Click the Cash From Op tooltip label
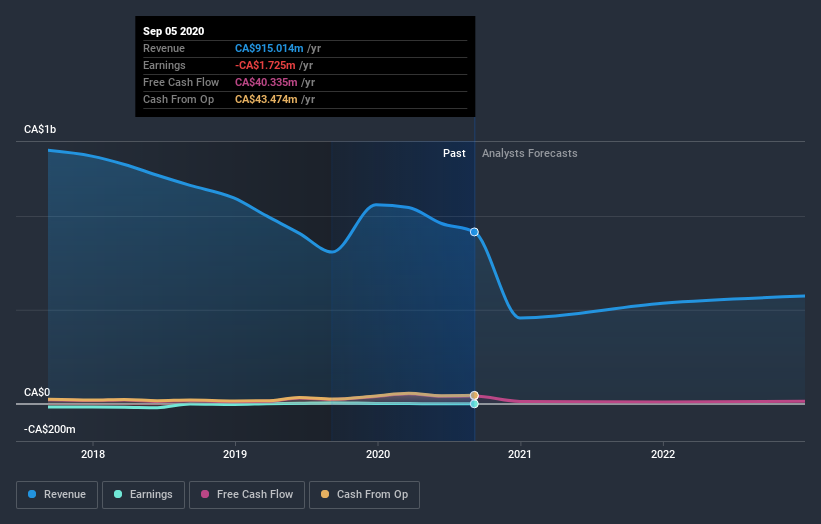821x524 pixels. click(179, 99)
